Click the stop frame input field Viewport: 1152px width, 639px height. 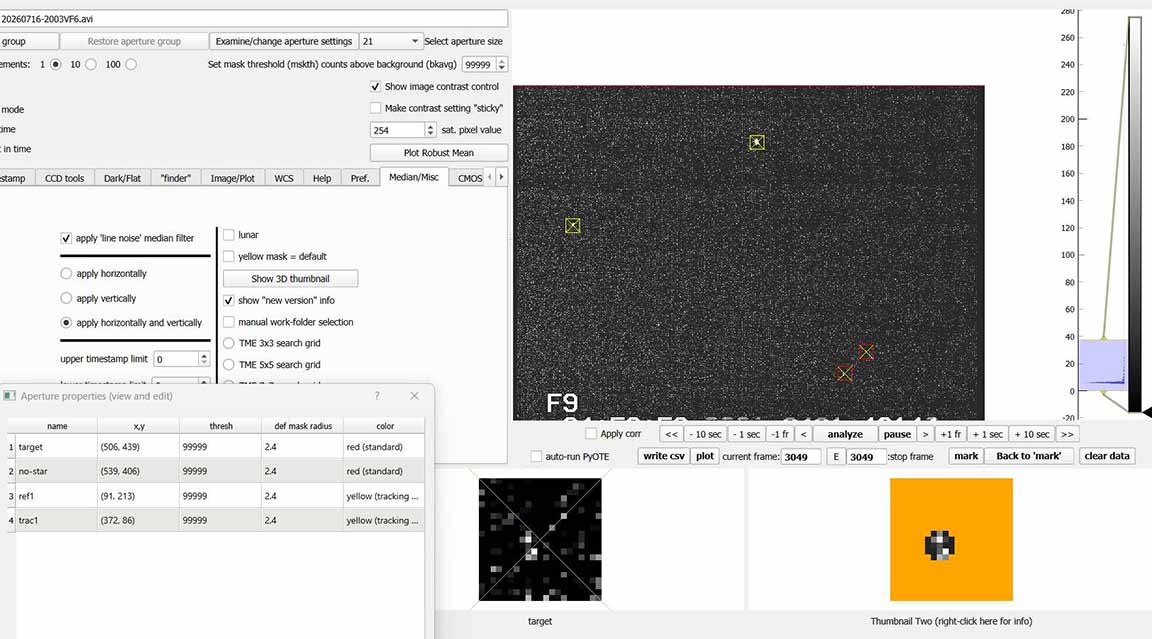click(x=865, y=457)
